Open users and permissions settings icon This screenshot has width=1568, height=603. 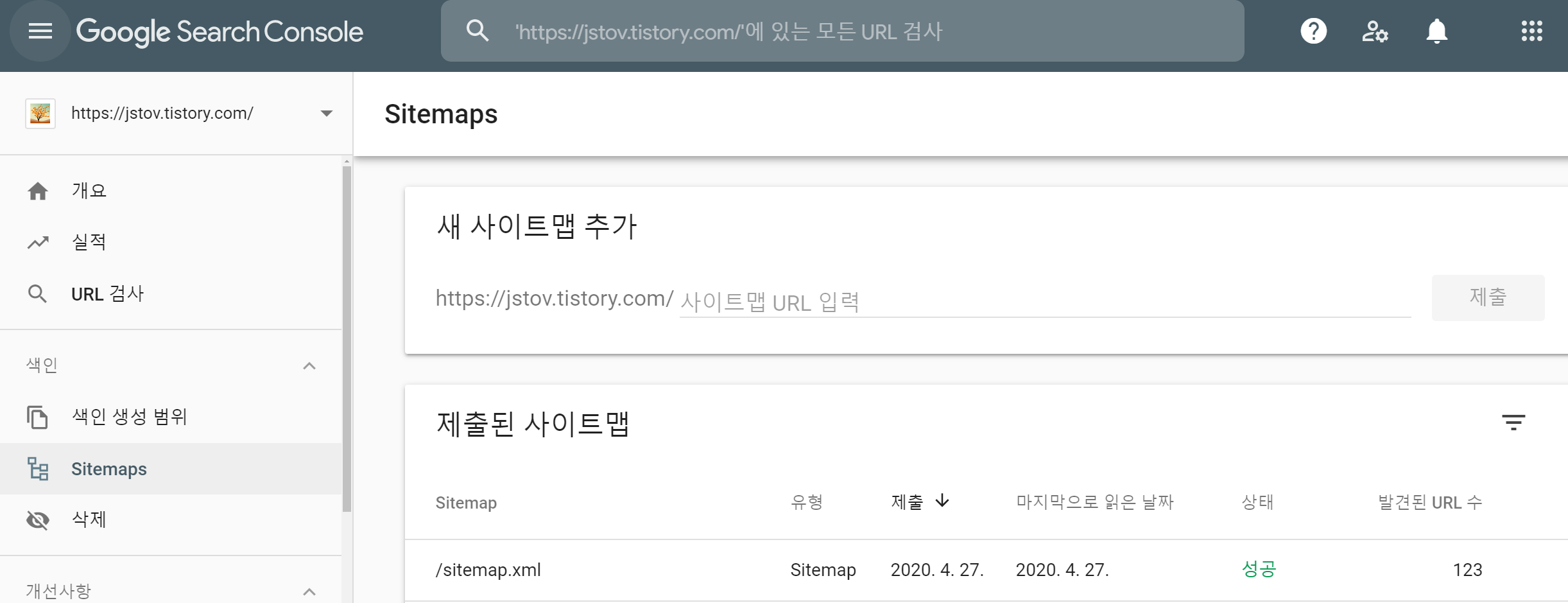pos(1375,31)
